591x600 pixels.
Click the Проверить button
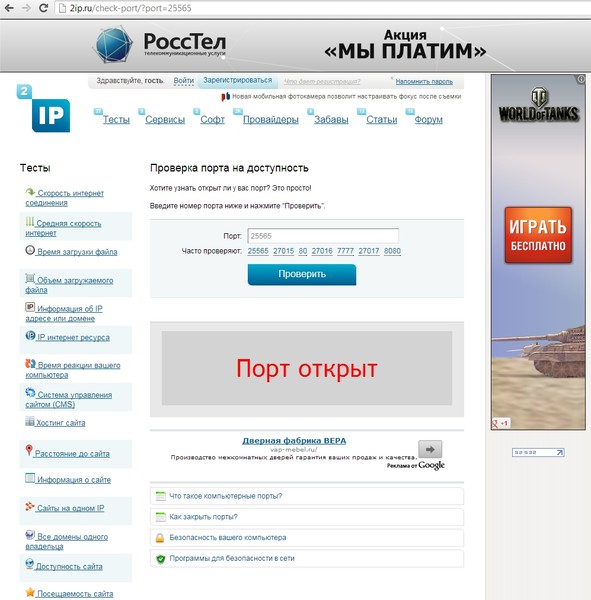pos(302,274)
